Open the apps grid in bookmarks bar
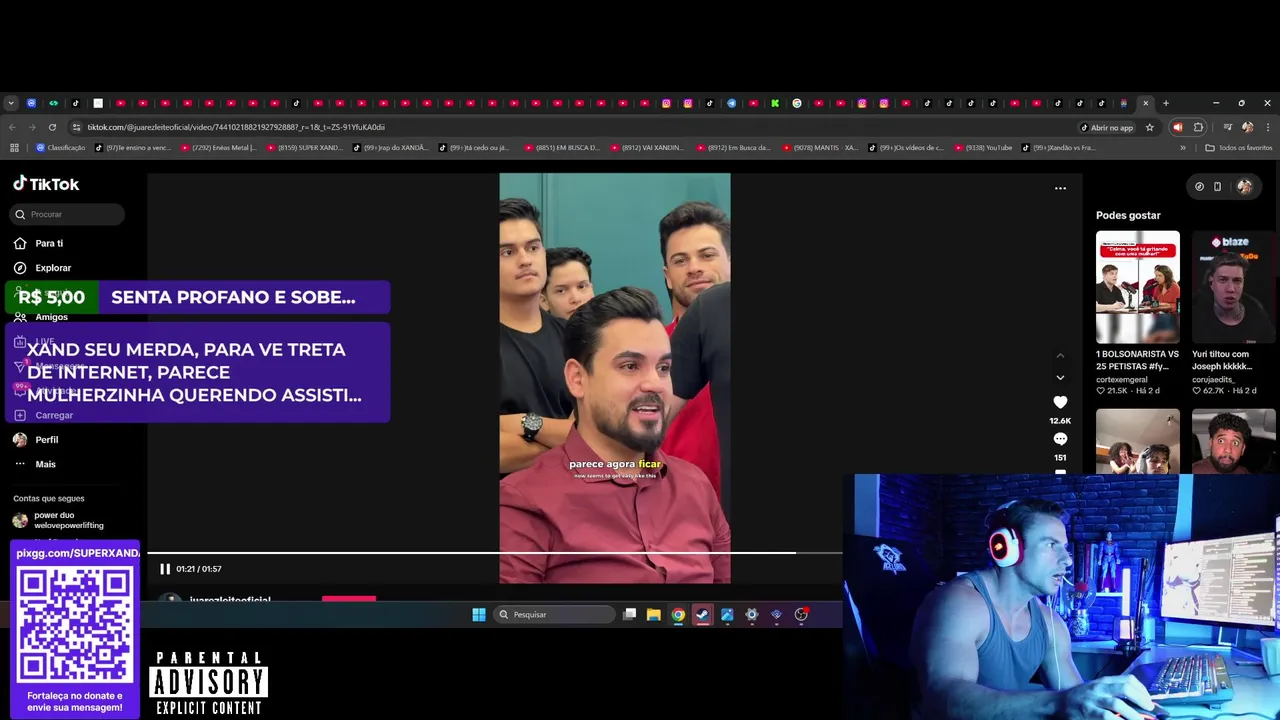 [14, 148]
